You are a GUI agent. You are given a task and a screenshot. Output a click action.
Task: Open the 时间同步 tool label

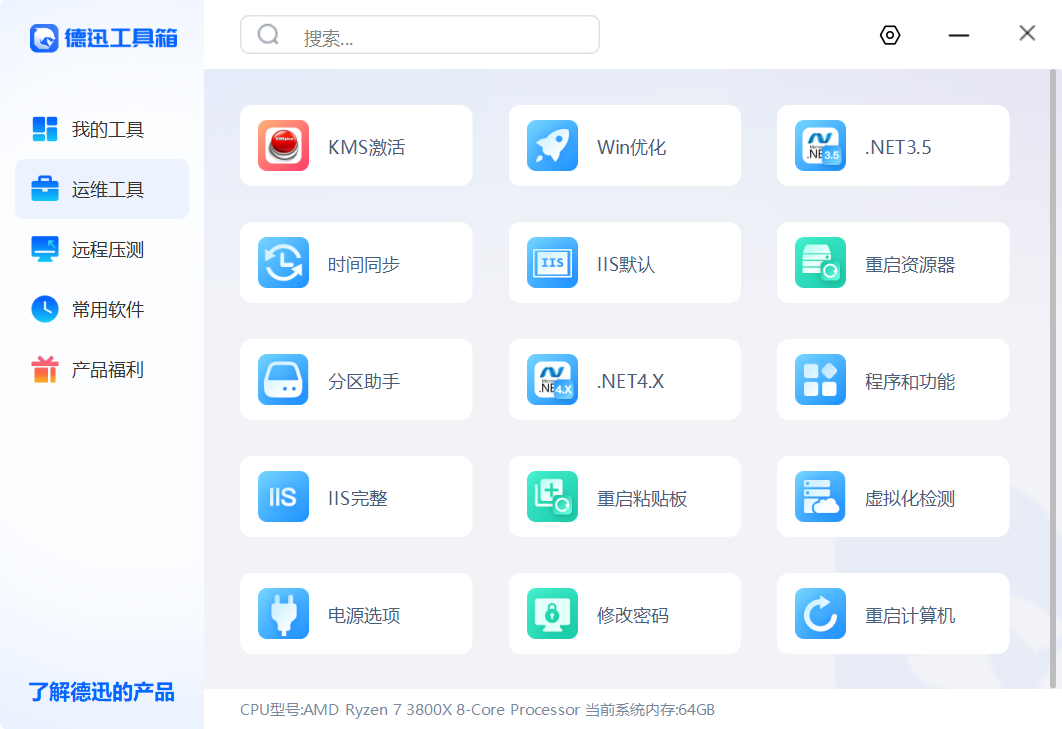tap(364, 264)
